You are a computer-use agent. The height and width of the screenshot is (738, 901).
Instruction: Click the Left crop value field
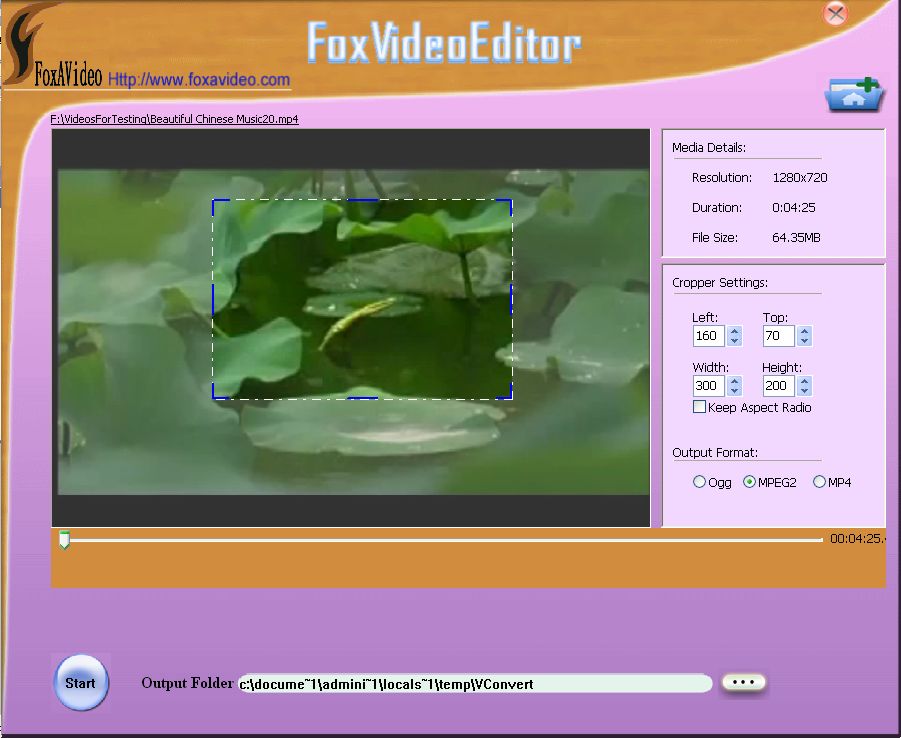(709, 336)
